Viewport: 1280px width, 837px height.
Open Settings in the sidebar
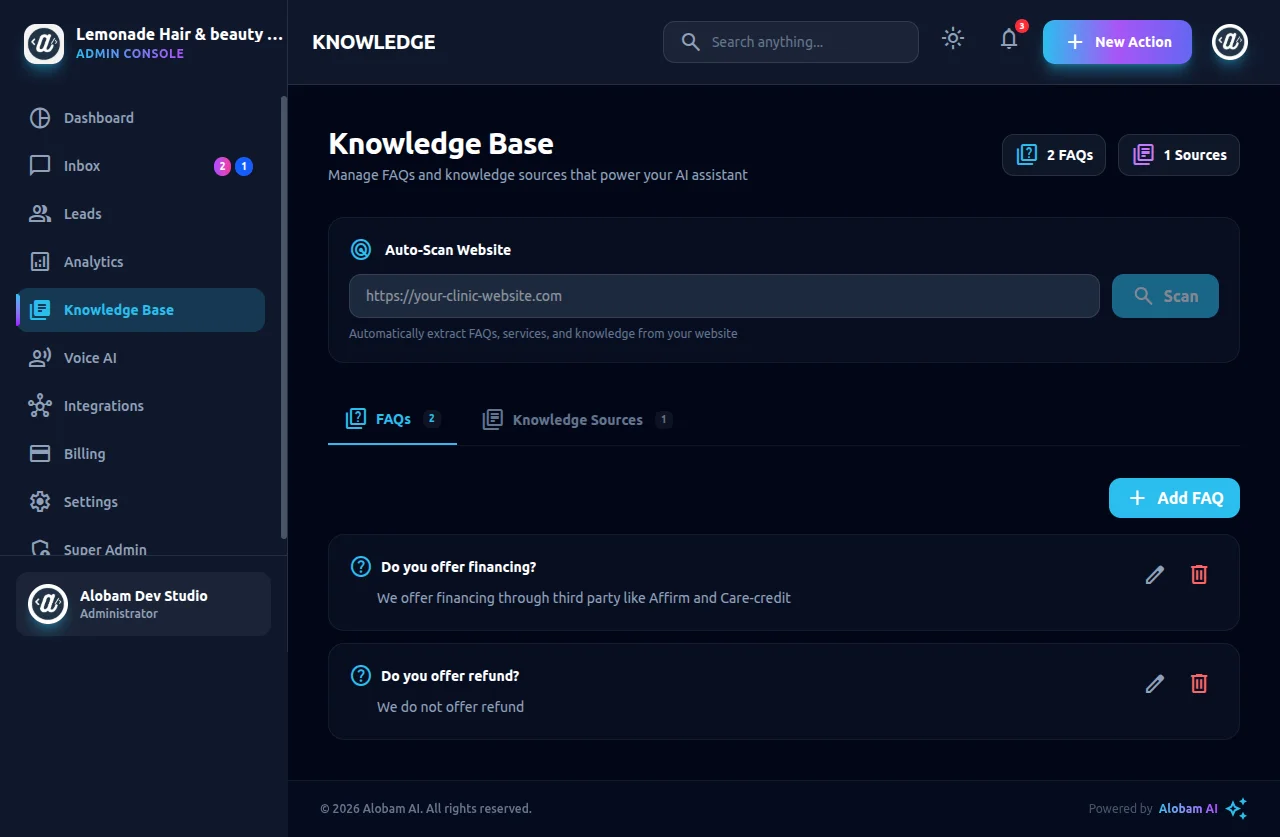141,502
